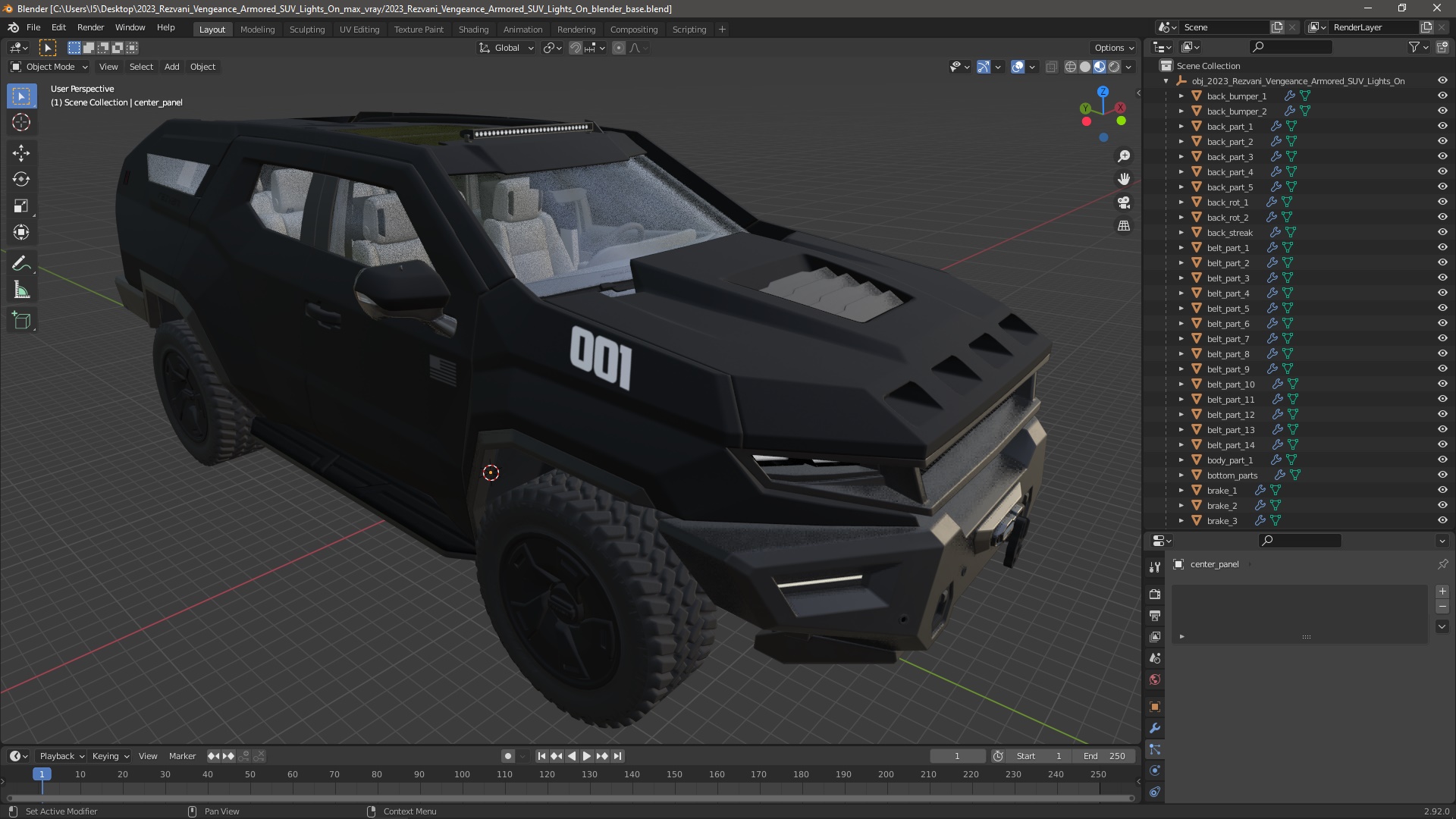Toggle auto keying record button
The image size is (1456, 819).
coord(508,756)
